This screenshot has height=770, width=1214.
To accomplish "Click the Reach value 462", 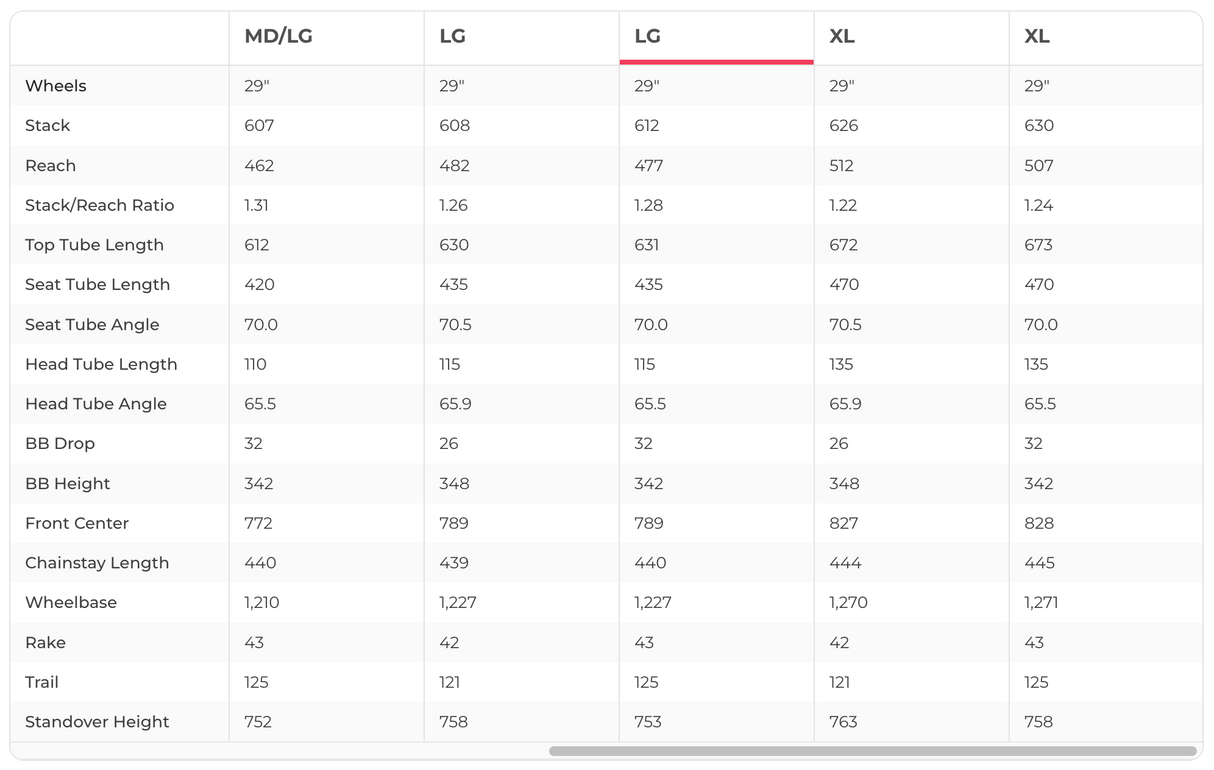I will [x=259, y=166].
